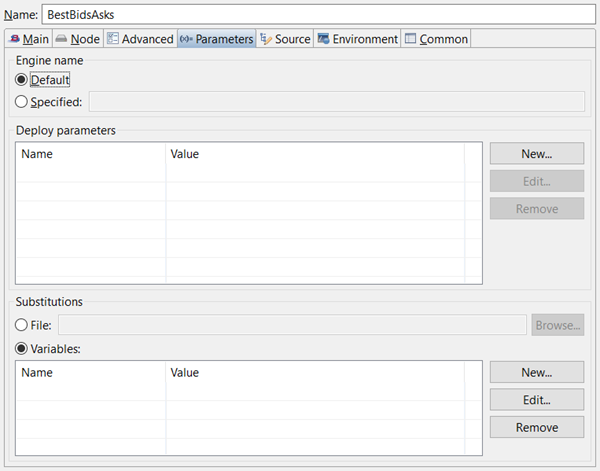This screenshot has width=600, height=471.
Task: Select the Variables substitutions radio button
Action: pyautogui.click(x=22, y=348)
